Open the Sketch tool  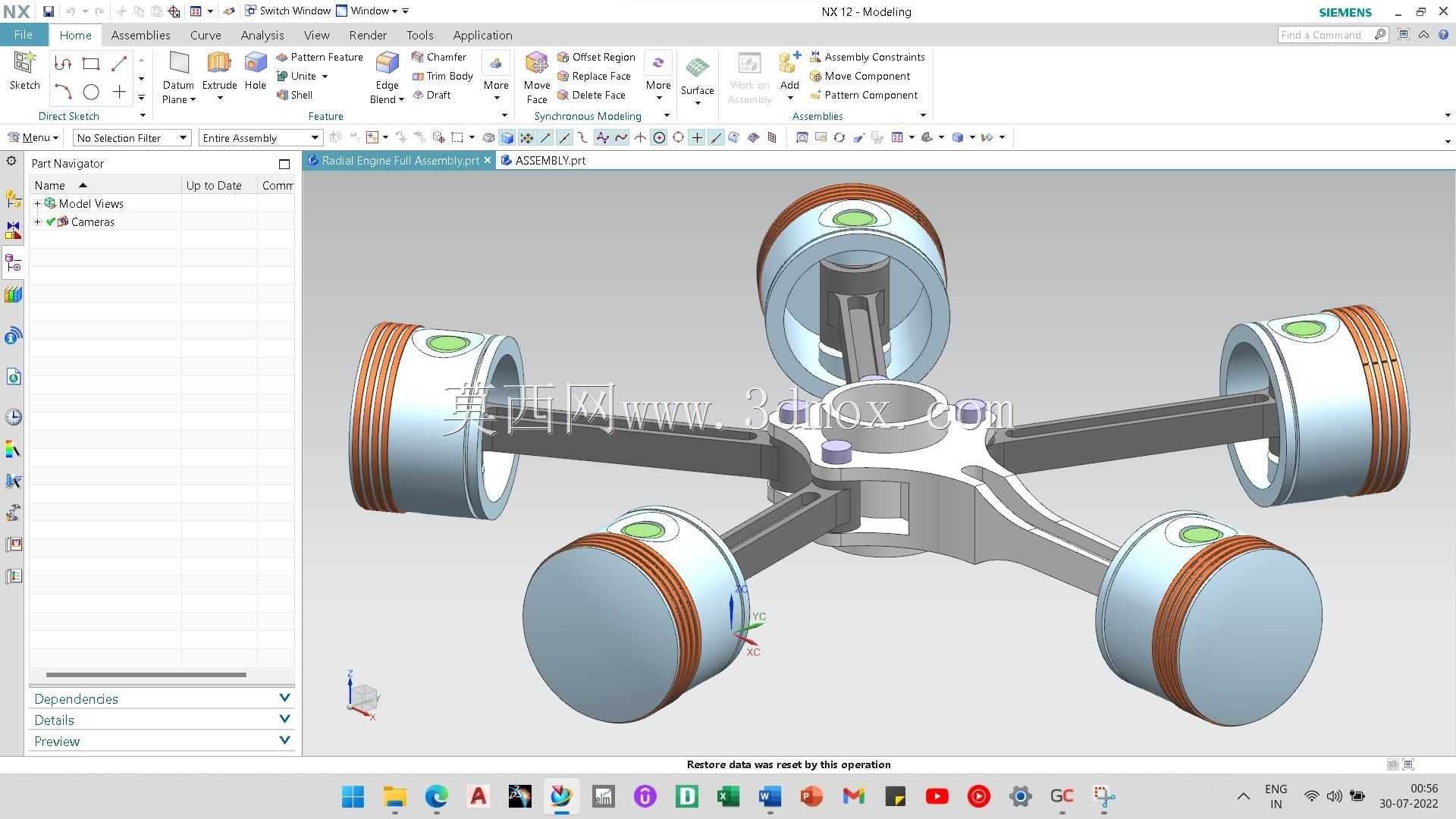24,71
